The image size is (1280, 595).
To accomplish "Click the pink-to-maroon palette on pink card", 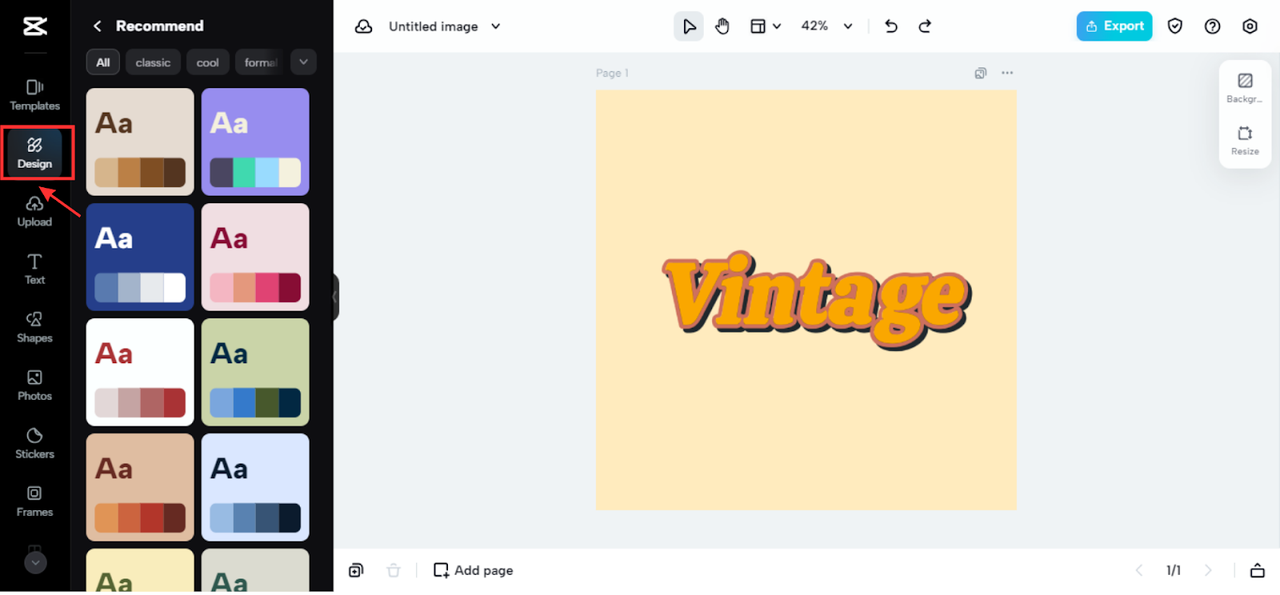I will click(x=255, y=287).
